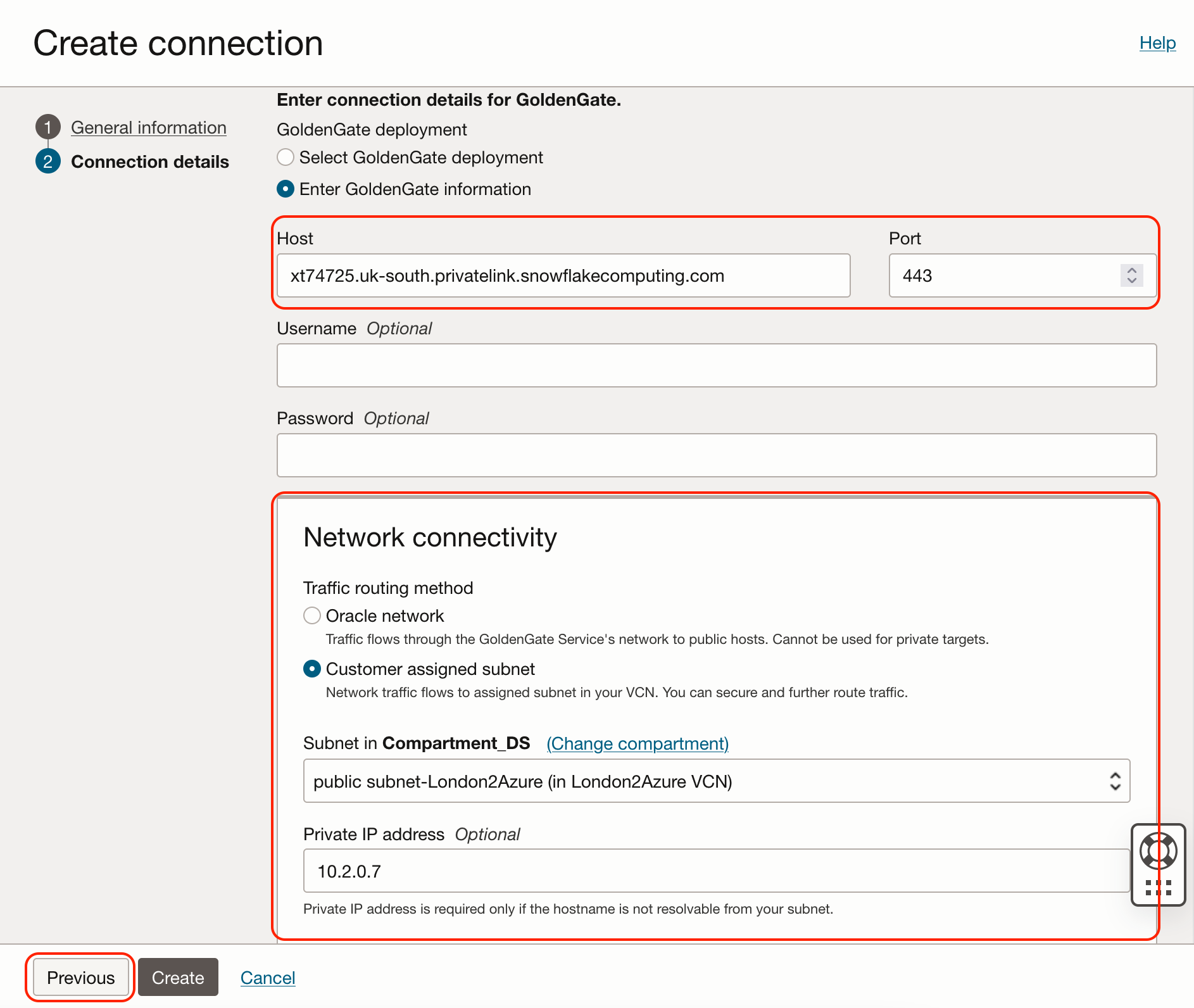Open the lifebuoy support icon

click(1158, 851)
